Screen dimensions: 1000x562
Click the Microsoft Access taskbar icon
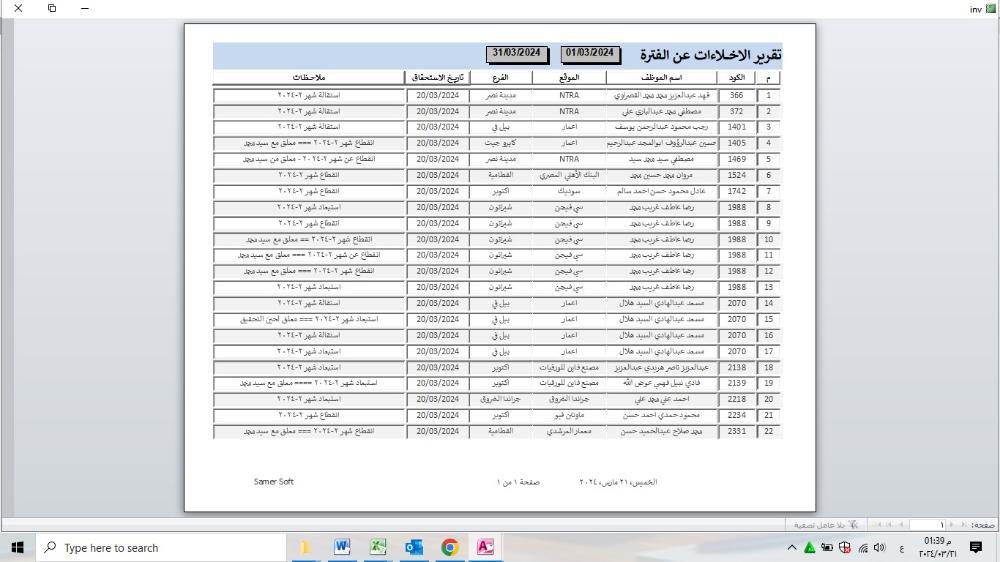click(485, 547)
